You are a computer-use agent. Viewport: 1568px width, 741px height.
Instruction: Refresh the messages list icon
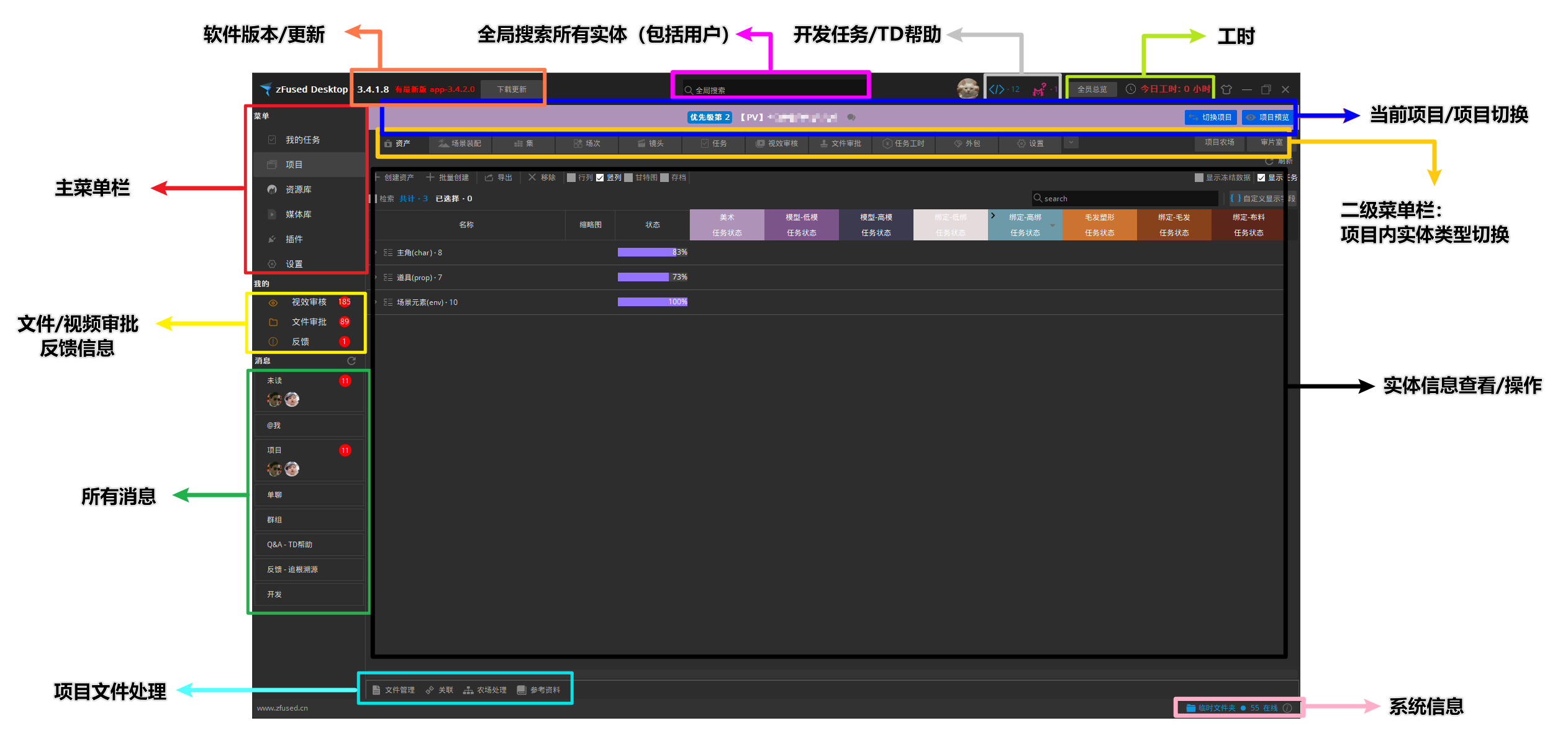tap(351, 361)
